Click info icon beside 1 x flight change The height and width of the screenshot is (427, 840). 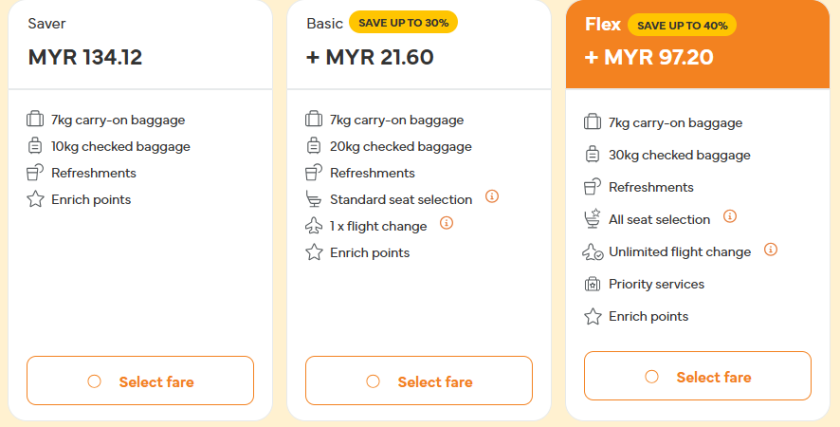[x=447, y=223]
